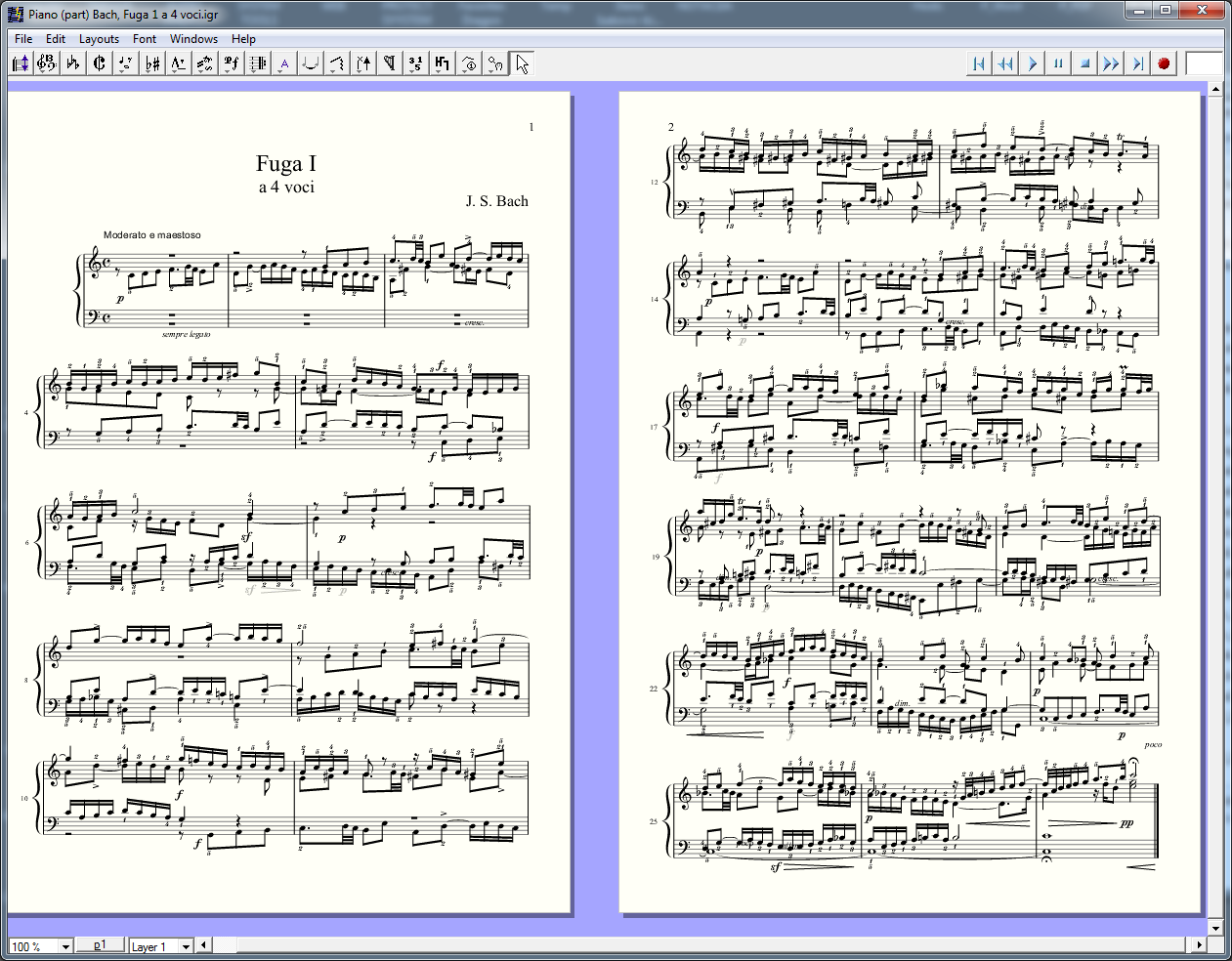
Task: Click measure number 17 on page 2
Action: coord(654,427)
